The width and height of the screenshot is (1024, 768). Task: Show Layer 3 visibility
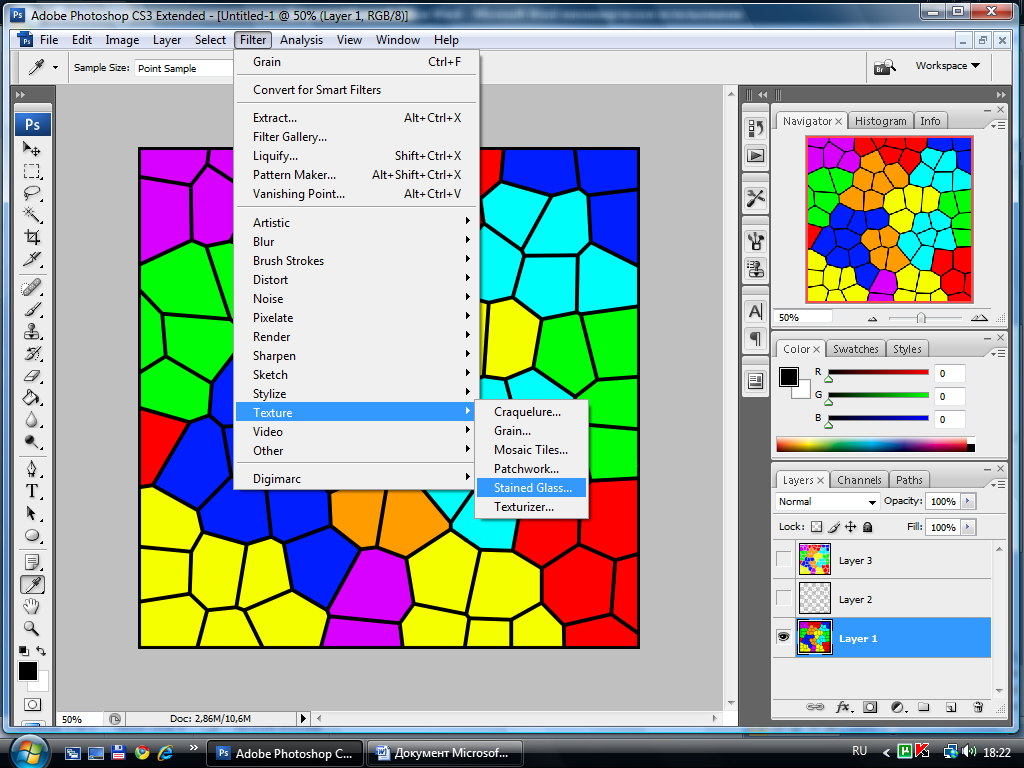pos(783,560)
